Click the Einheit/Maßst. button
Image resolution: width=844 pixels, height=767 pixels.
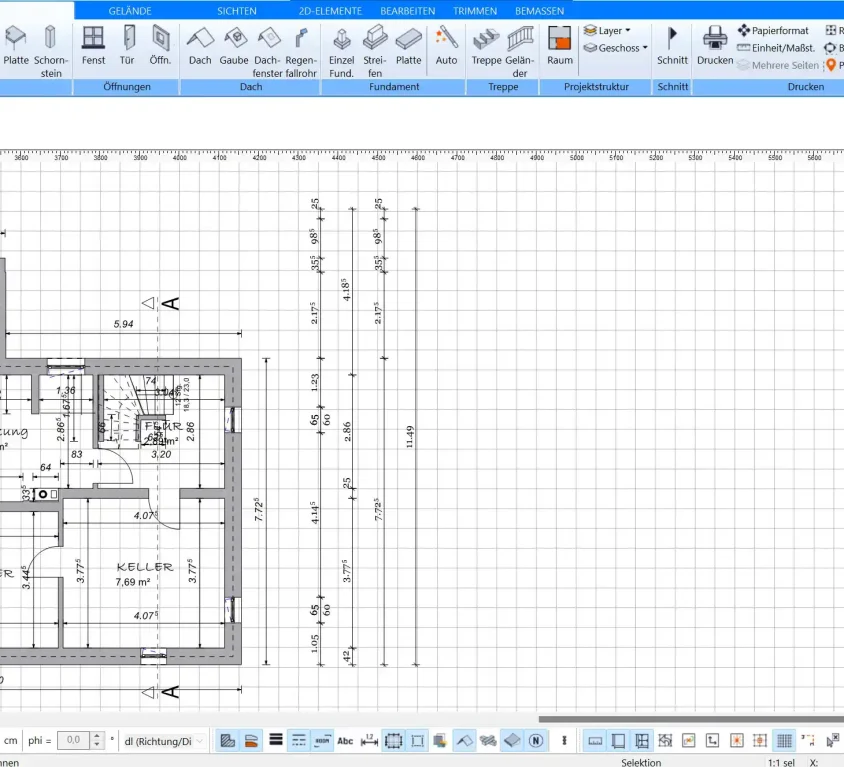click(776, 48)
